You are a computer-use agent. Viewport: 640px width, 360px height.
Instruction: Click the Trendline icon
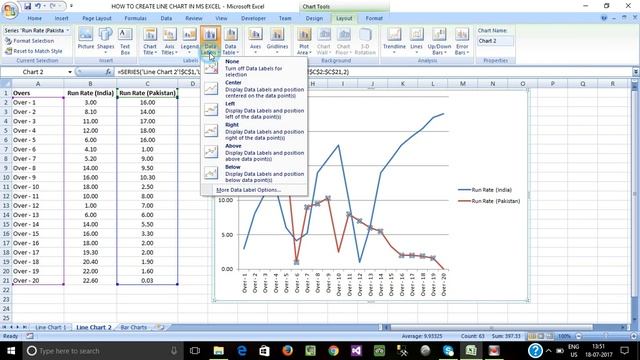click(x=394, y=41)
